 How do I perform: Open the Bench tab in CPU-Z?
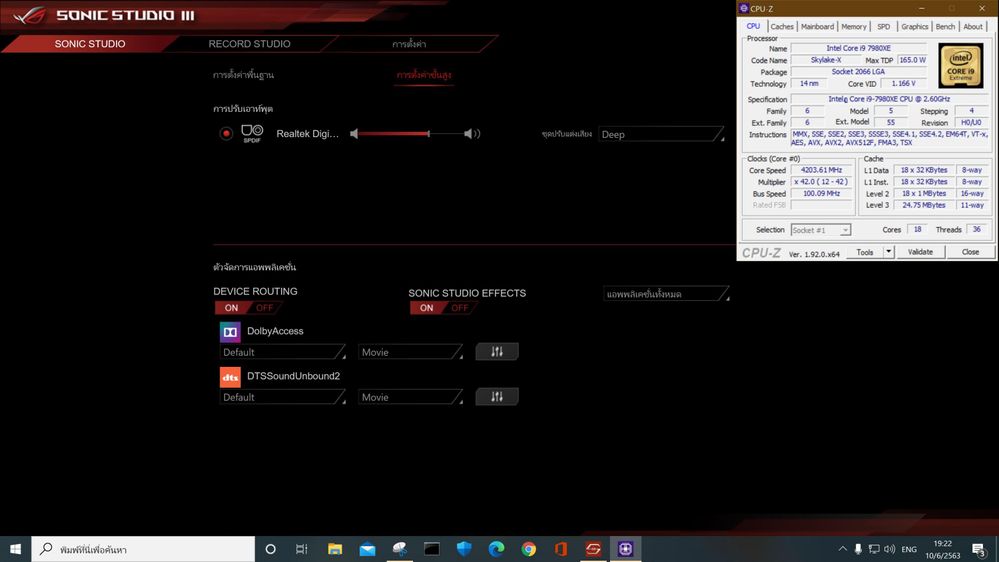[x=945, y=27]
